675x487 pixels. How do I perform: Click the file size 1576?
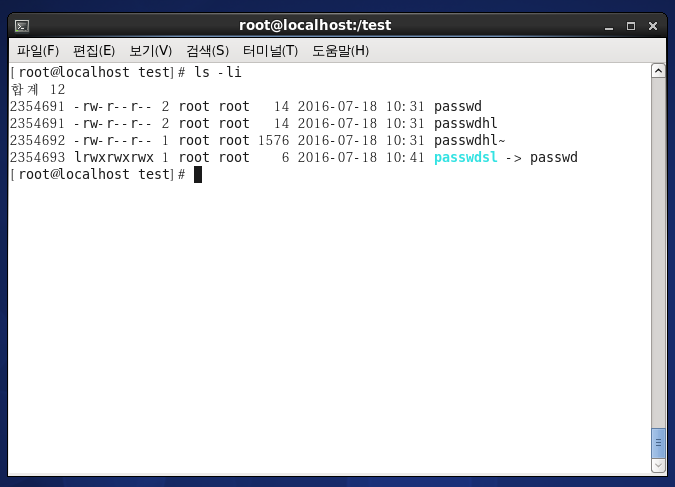[274, 140]
